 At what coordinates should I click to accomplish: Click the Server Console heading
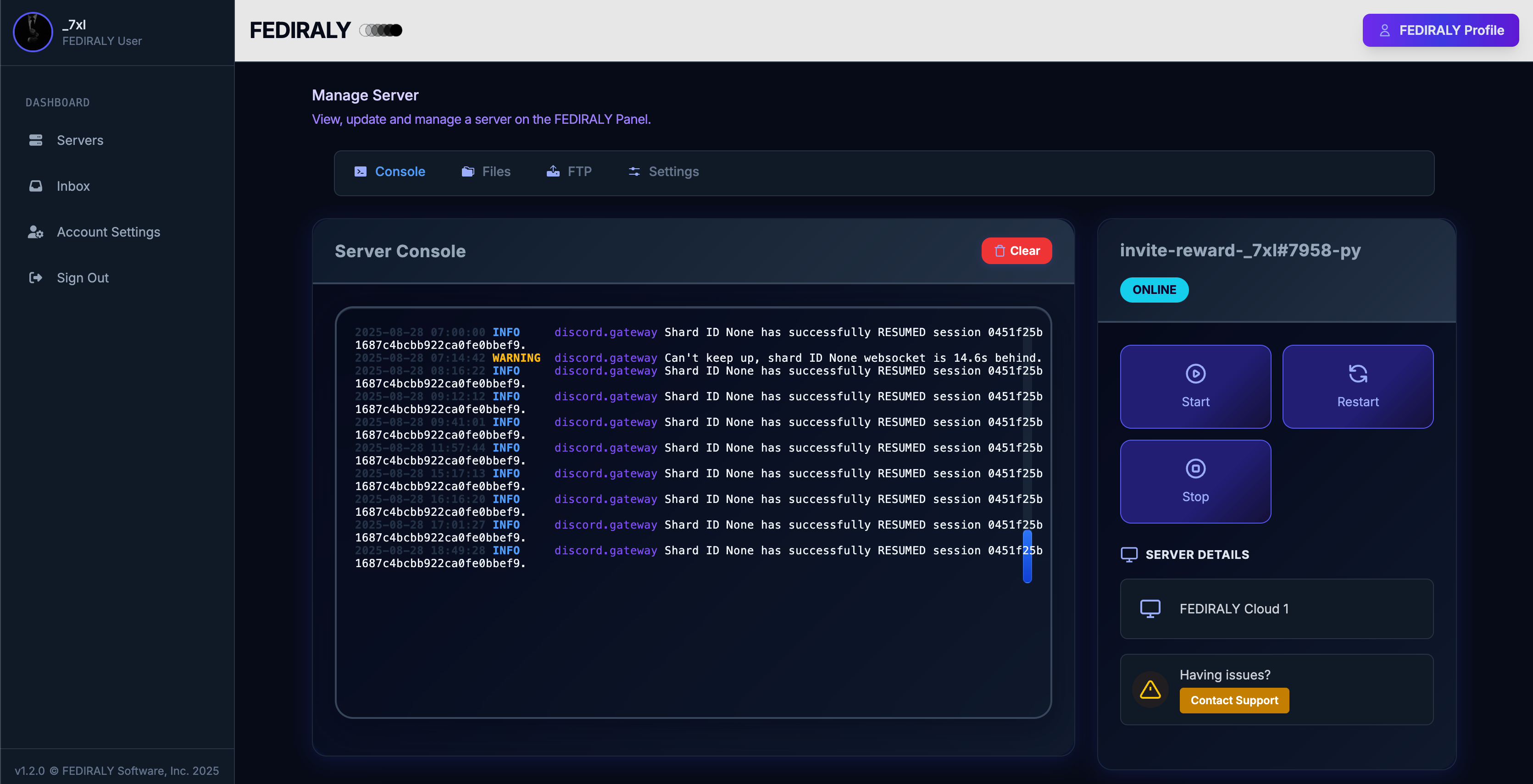(400, 252)
